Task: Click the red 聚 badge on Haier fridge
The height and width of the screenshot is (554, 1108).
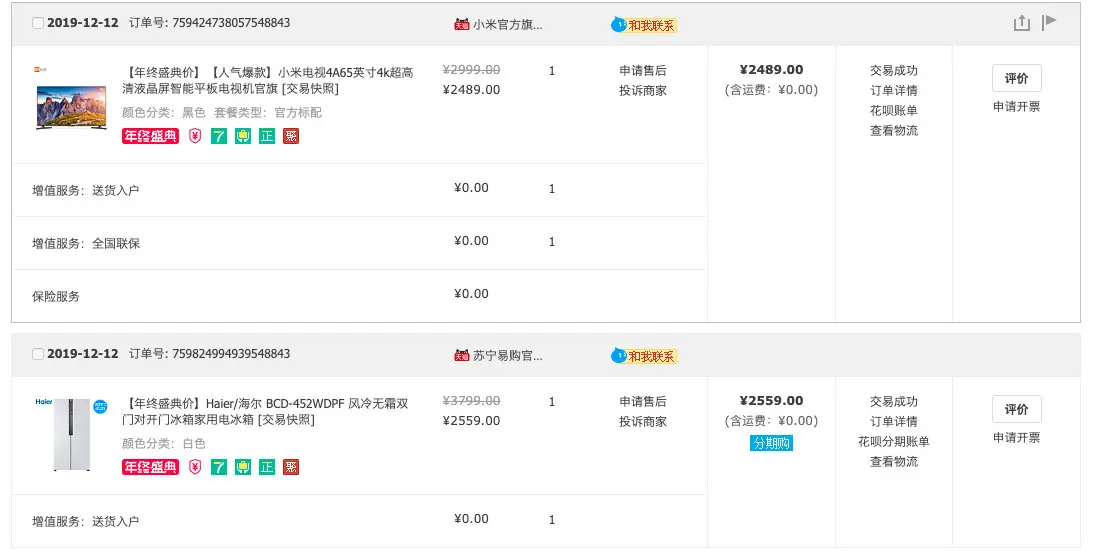Action: click(x=290, y=467)
